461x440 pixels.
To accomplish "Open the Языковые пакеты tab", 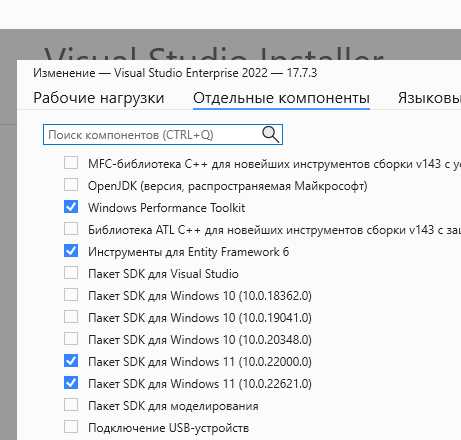I will click(x=429, y=98).
